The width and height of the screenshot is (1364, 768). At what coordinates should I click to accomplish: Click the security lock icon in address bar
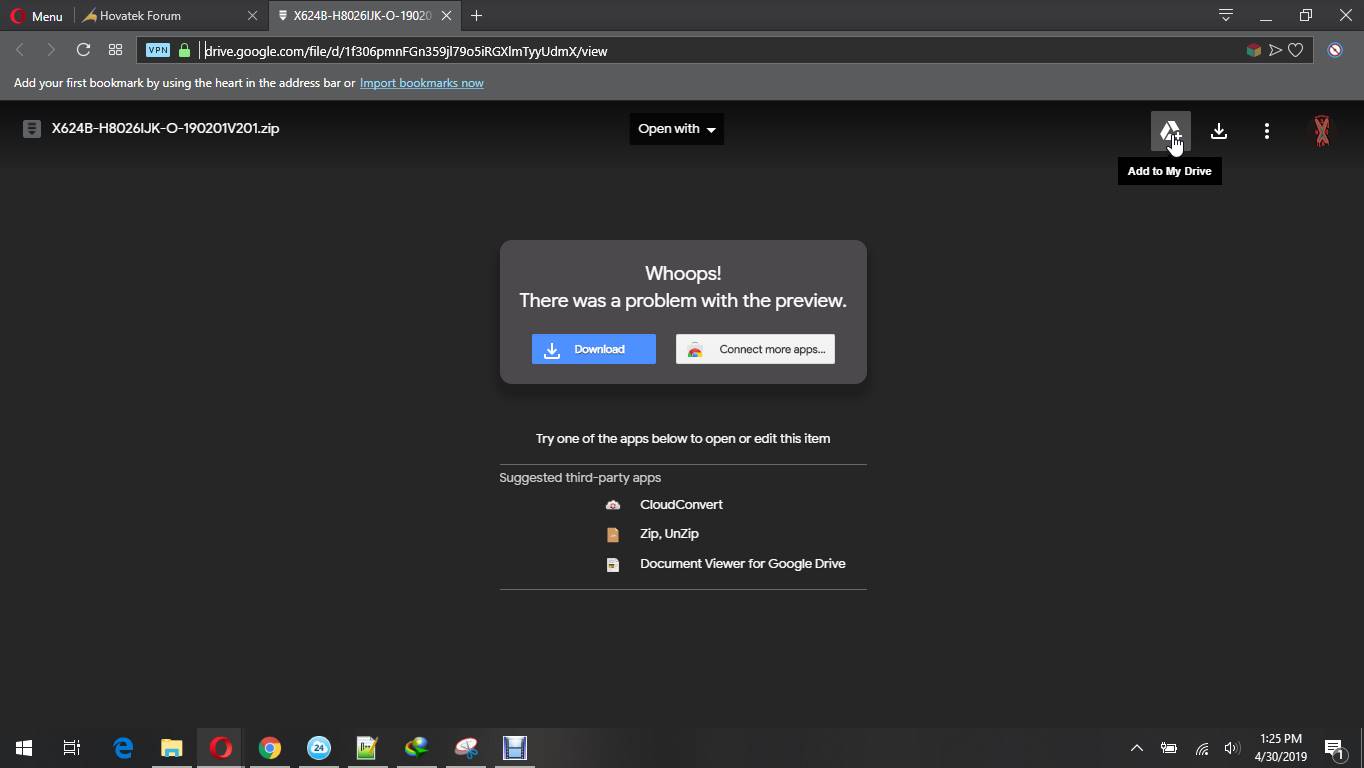point(184,50)
